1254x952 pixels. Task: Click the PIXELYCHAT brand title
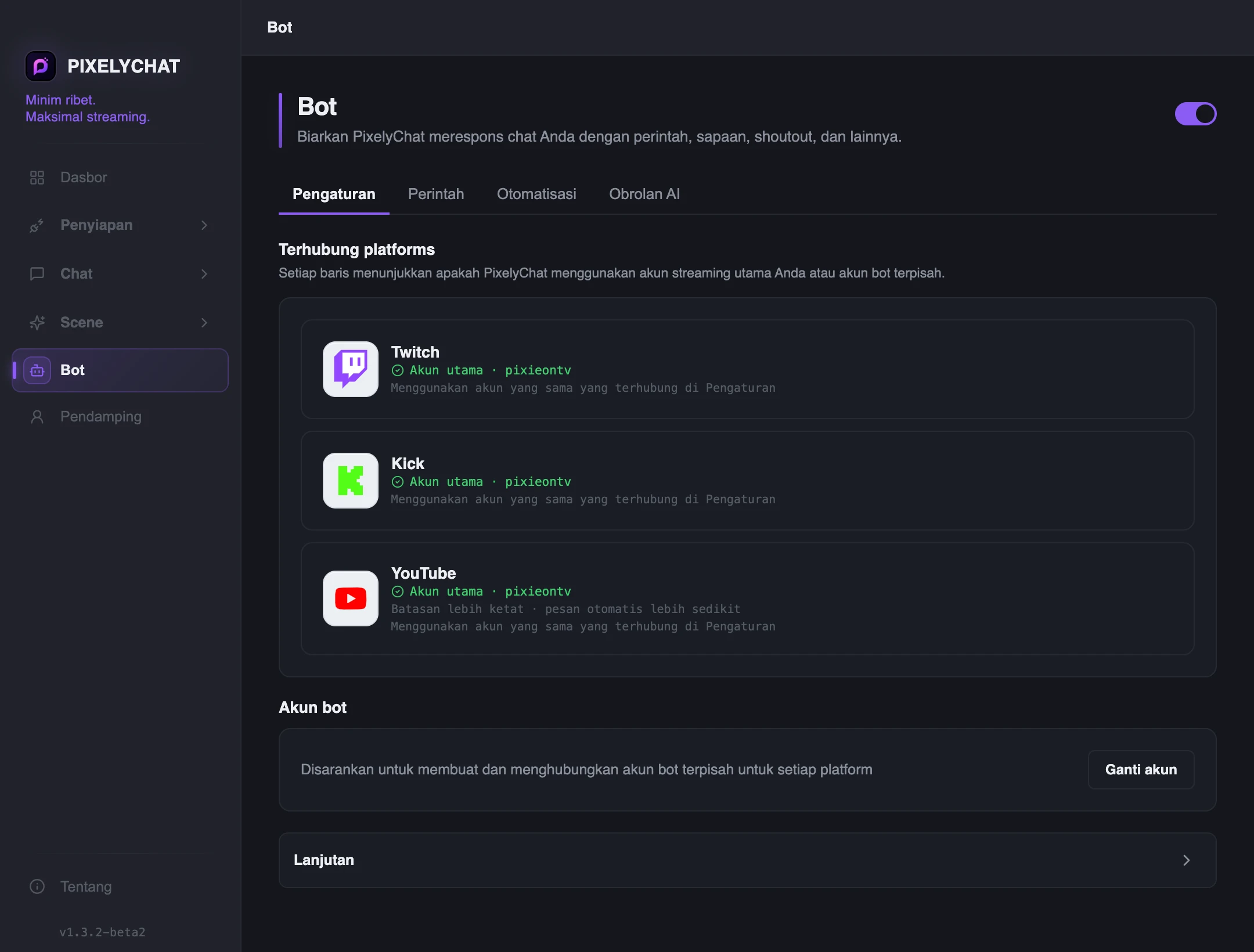coord(124,66)
